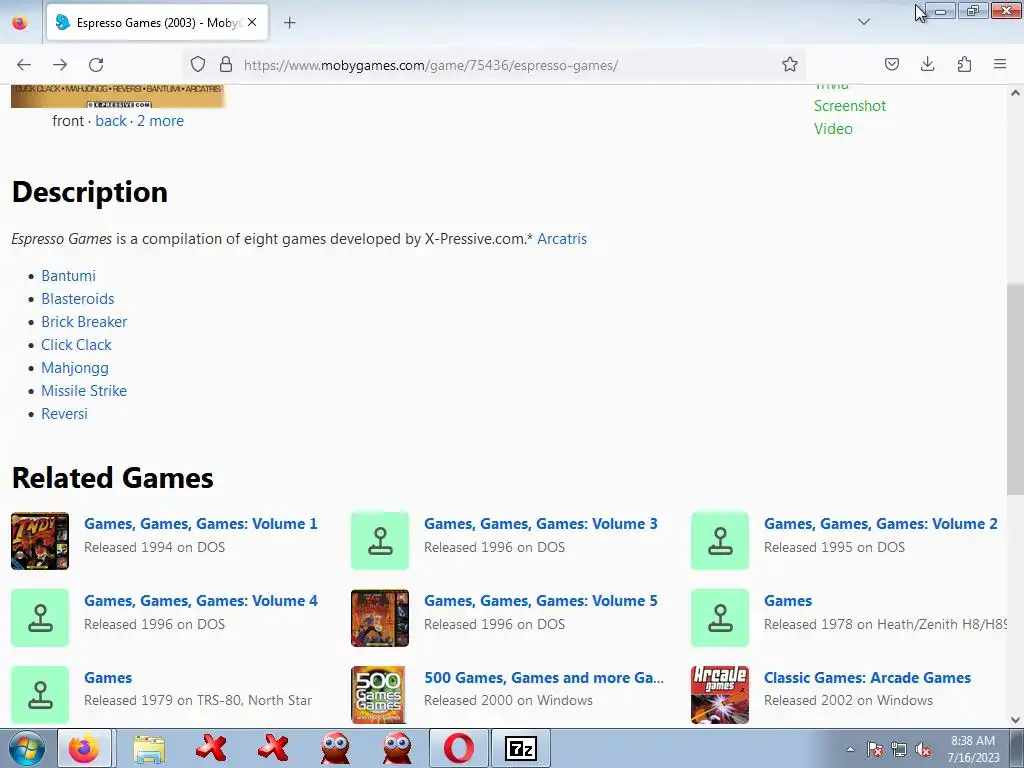The image size is (1024, 768).
Task: Click 500 Games cover thumbnail
Action: 379,695
